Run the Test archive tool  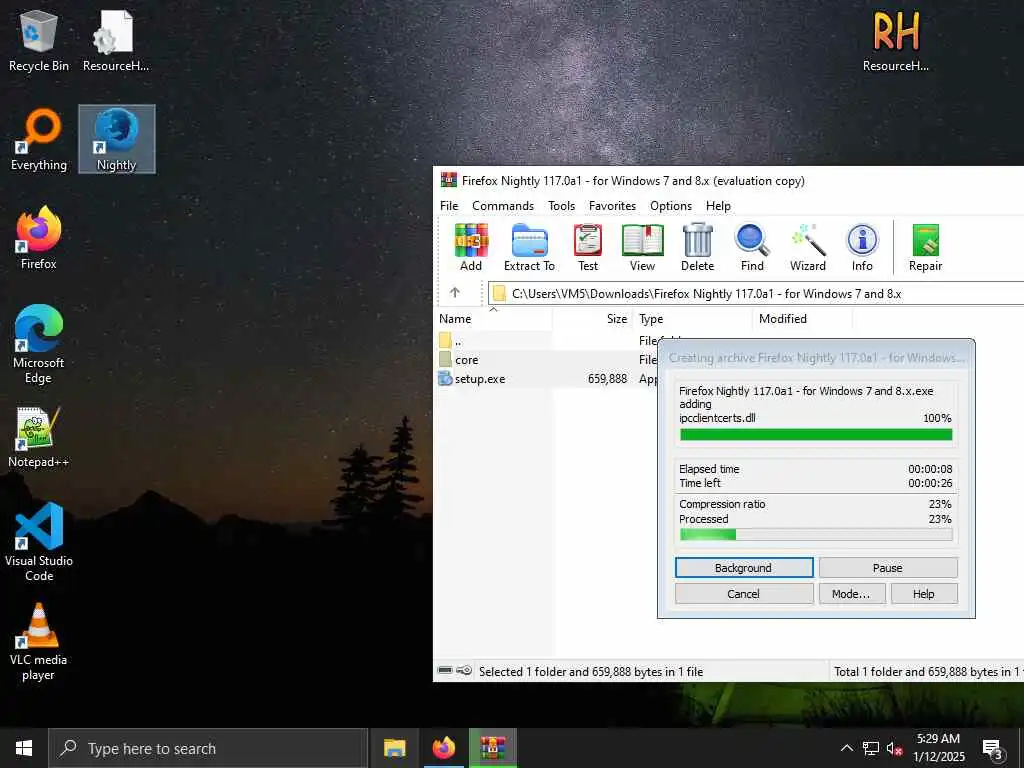tap(588, 247)
